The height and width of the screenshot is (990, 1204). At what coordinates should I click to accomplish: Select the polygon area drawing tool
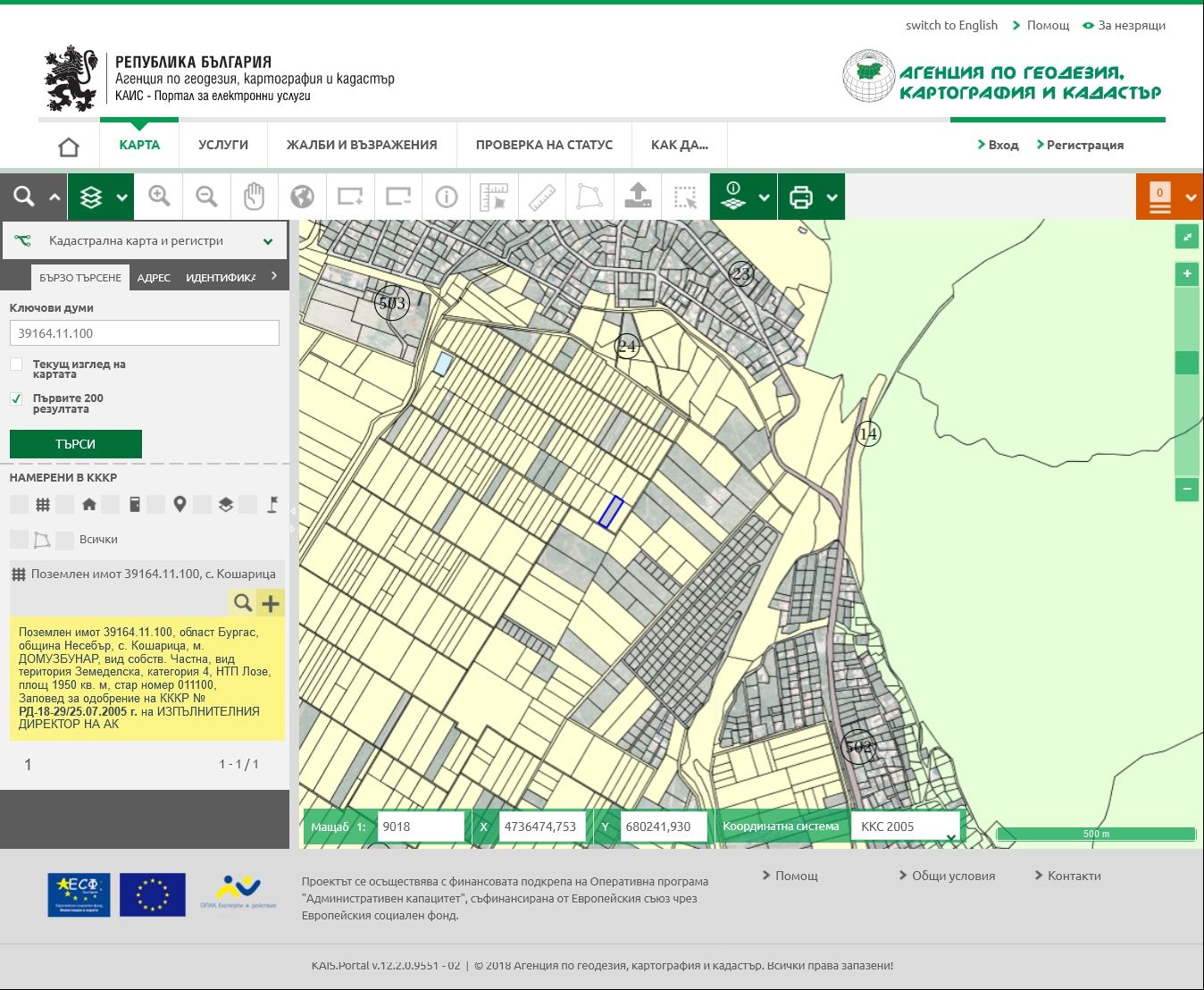tap(589, 197)
